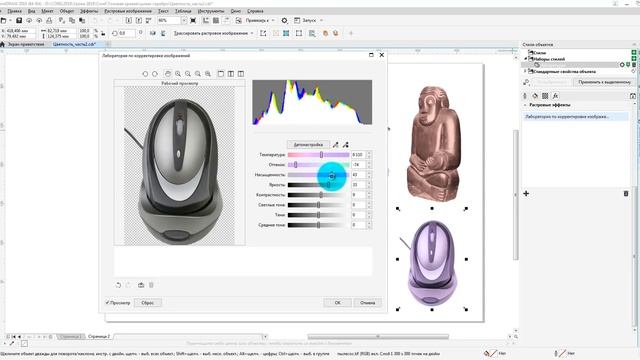The width and height of the screenshot is (640, 360).
Task: Open the Правка menu
Action: click(x=14, y=11)
